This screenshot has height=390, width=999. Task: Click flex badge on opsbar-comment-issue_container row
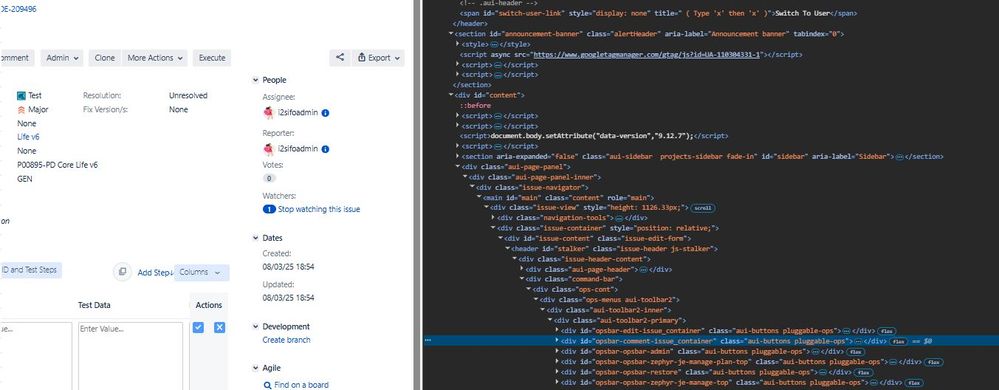898,341
